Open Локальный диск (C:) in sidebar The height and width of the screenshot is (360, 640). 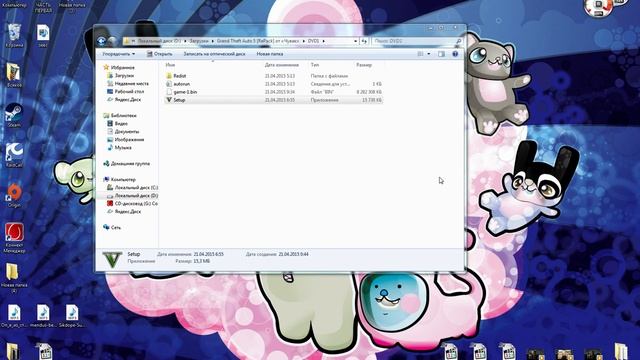click(132, 187)
